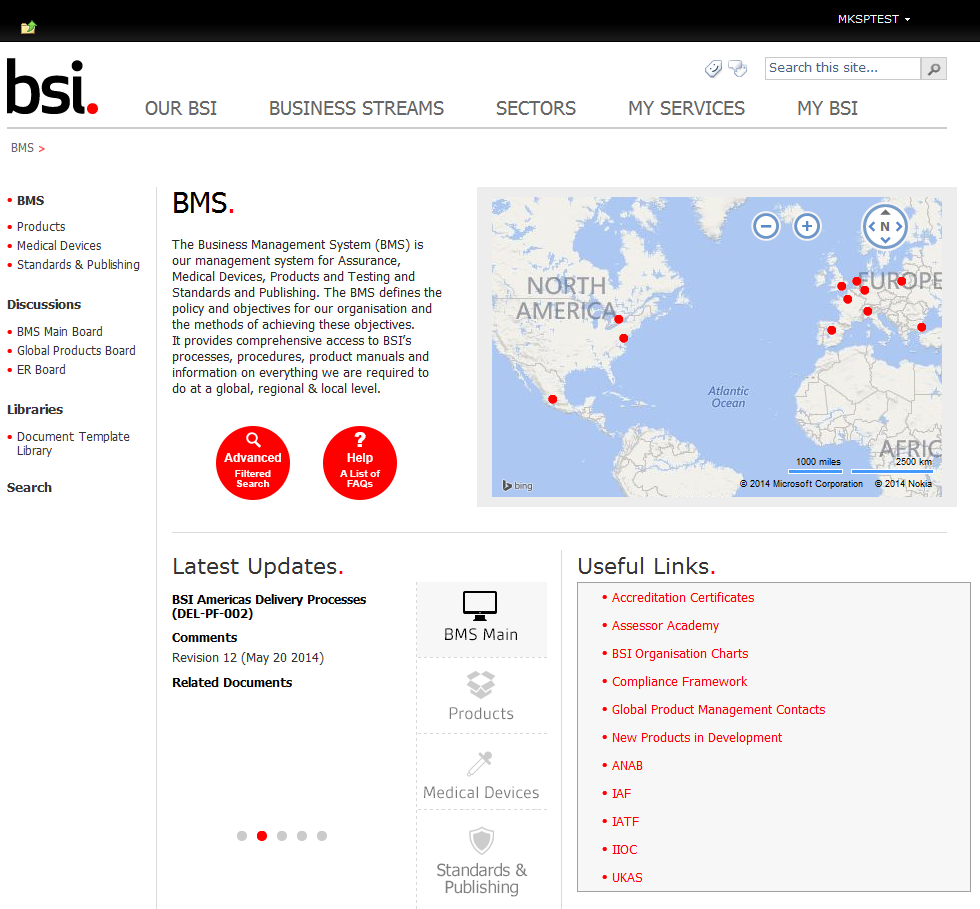Click the 'Related Documents' label
This screenshot has height=909, width=980.
[x=232, y=683]
